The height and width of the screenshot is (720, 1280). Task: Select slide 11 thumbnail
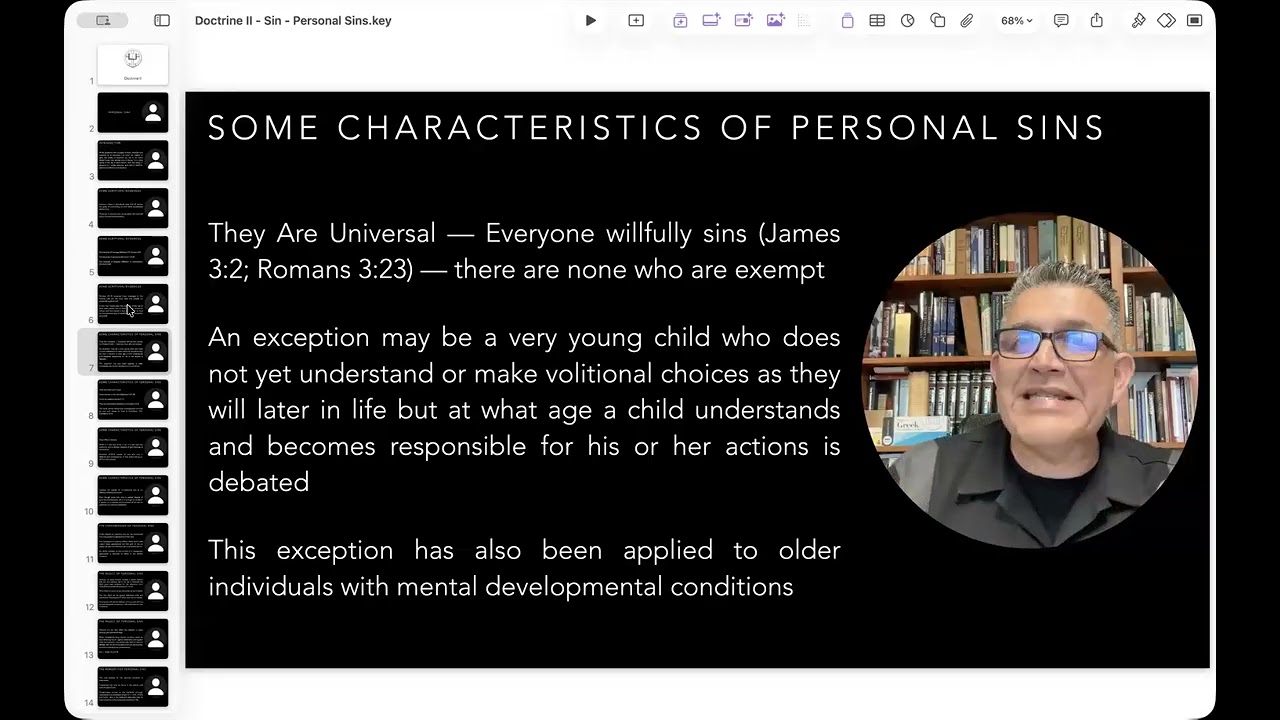pos(133,544)
